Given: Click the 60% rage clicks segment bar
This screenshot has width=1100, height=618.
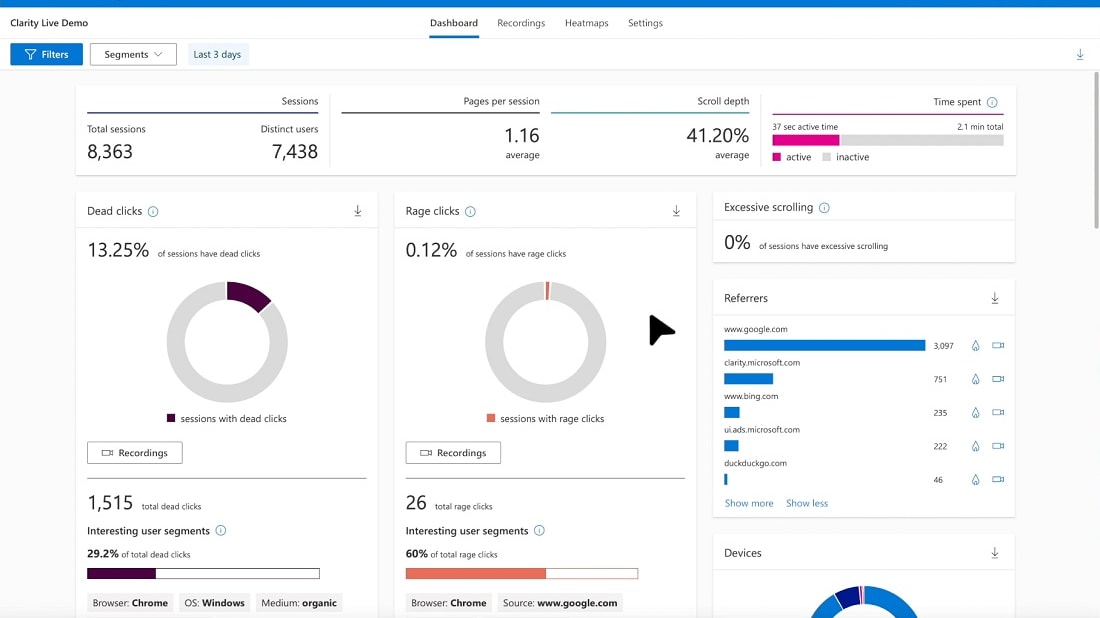Looking at the screenshot, I should pos(522,574).
